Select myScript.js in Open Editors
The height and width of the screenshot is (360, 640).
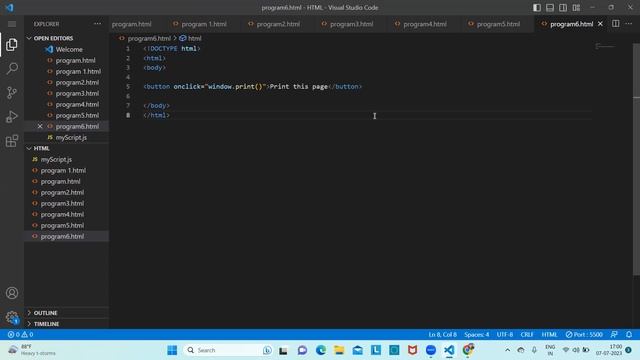click(x=66, y=137)
